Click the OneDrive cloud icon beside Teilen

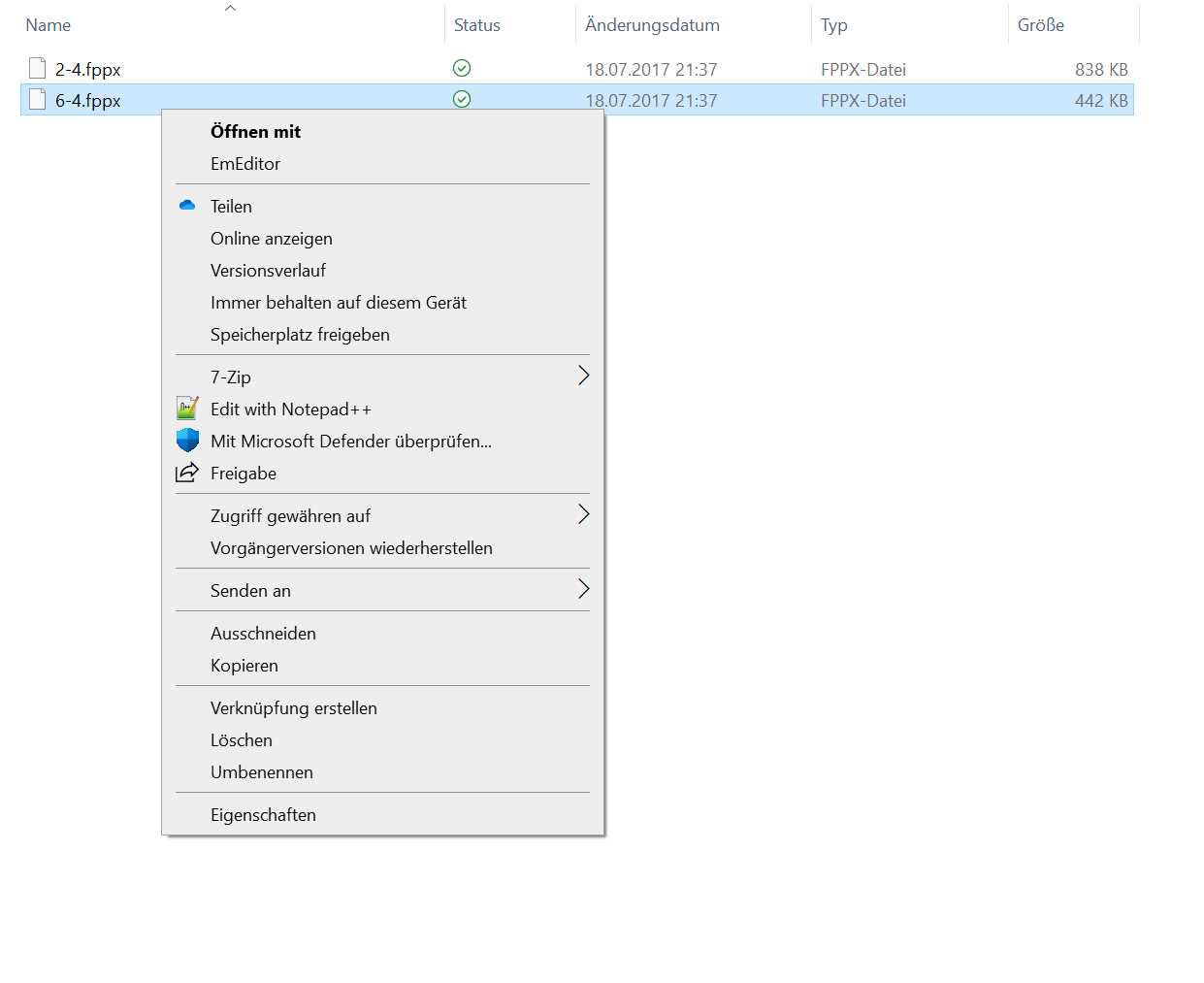[x=187, y=206]
